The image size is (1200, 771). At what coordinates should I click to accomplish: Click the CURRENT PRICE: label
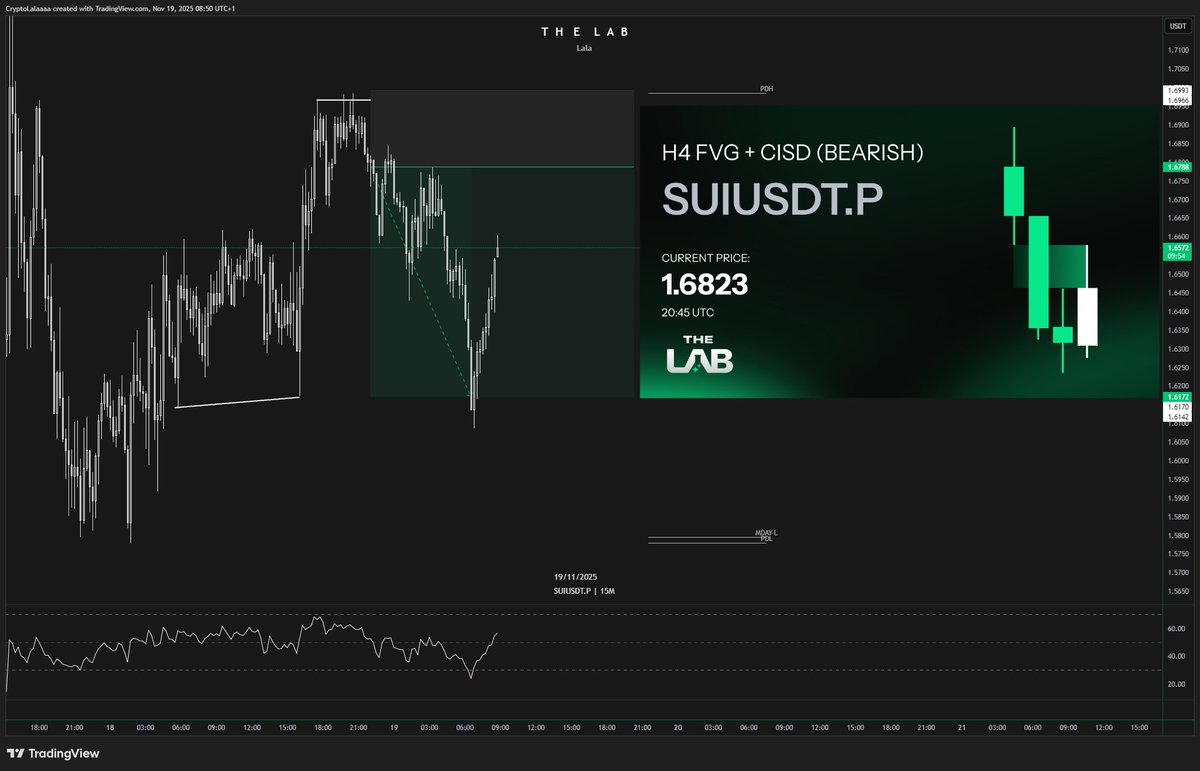point(706,258)
